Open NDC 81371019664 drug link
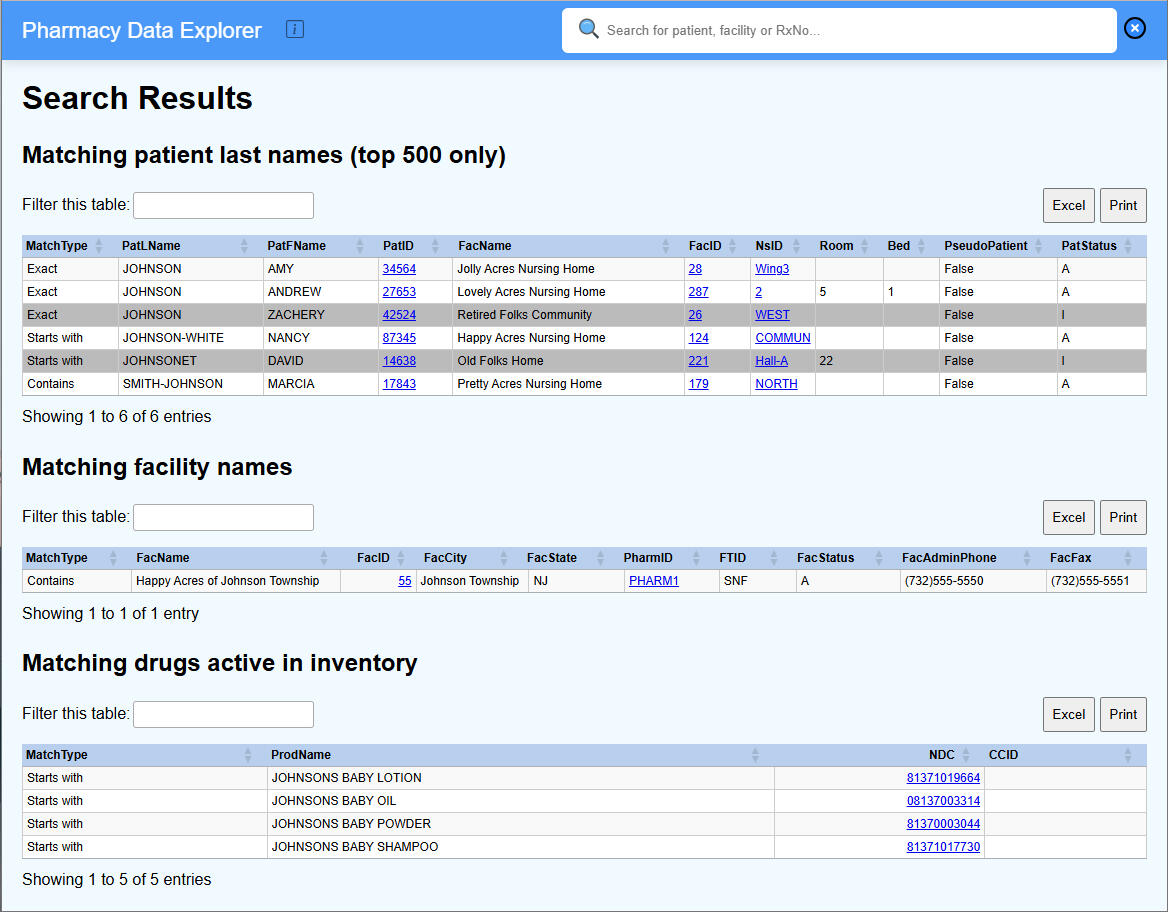 [943, 778]
